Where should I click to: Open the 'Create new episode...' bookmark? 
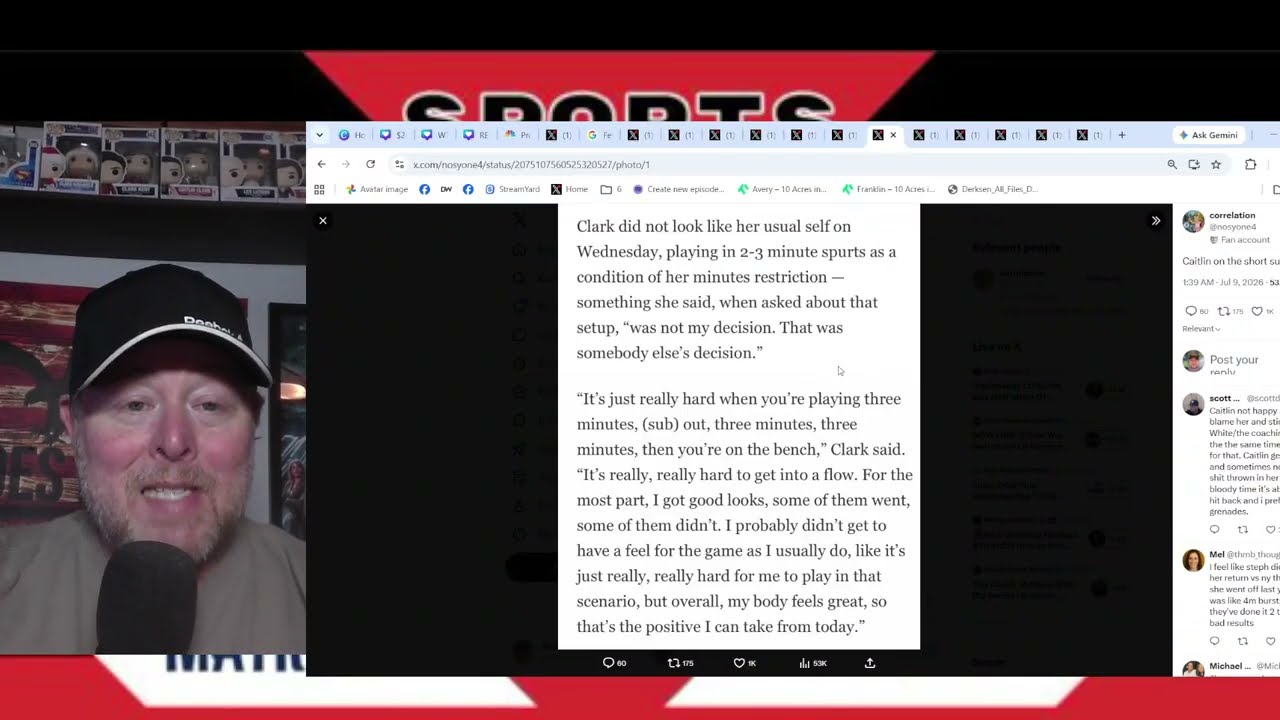click(x=678, y=189)
